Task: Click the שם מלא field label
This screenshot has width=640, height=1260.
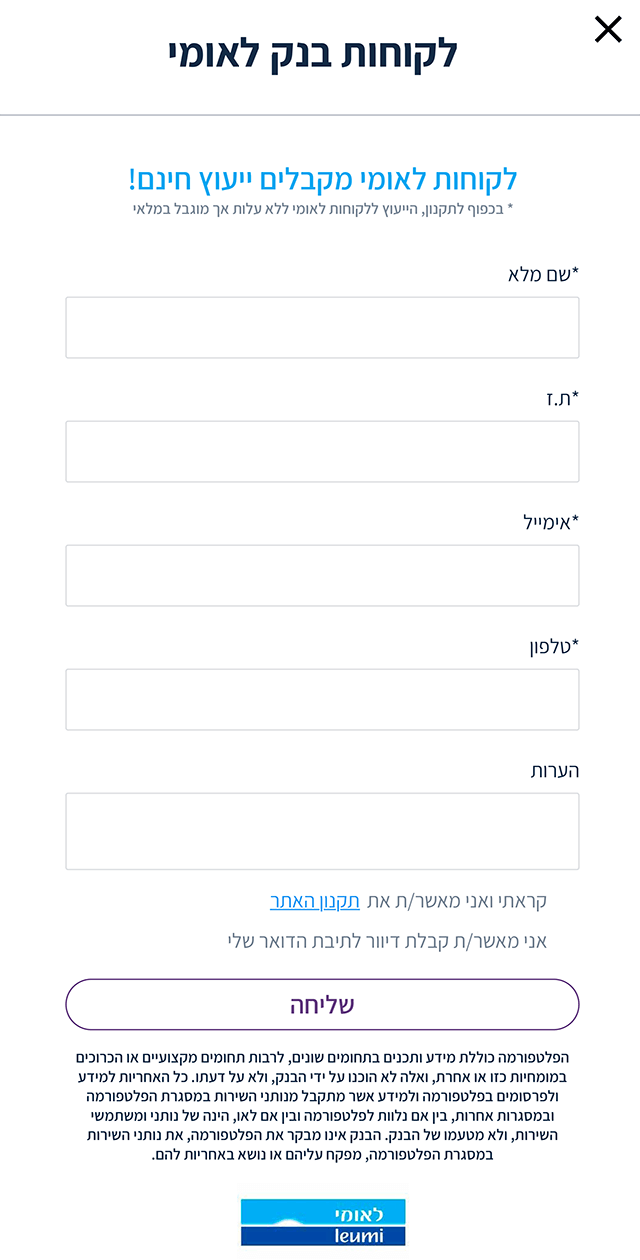Action: (x=544, y=274)
